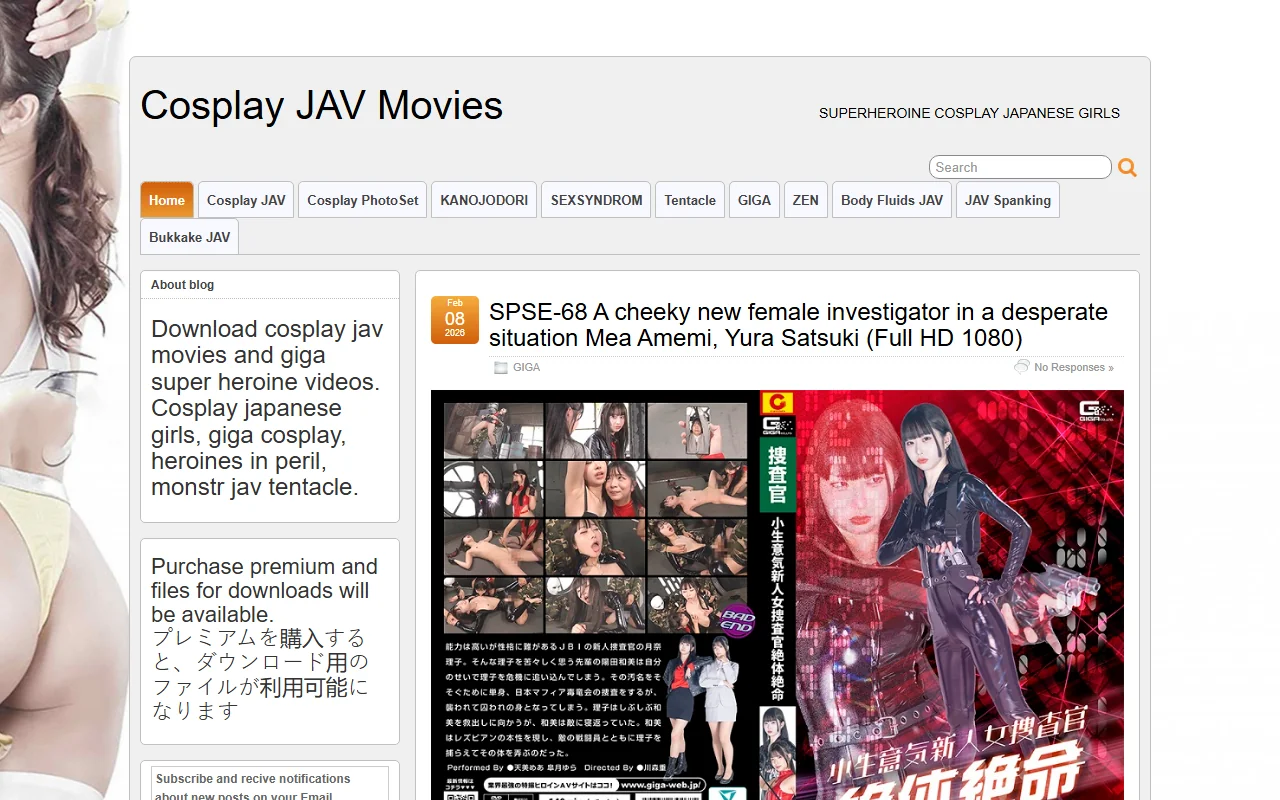The width and height of the screenshot is (1280, 800).
Task: Open the SPSE-68 movie cover image
Action: pyautogui.click(x=777, y=595)
